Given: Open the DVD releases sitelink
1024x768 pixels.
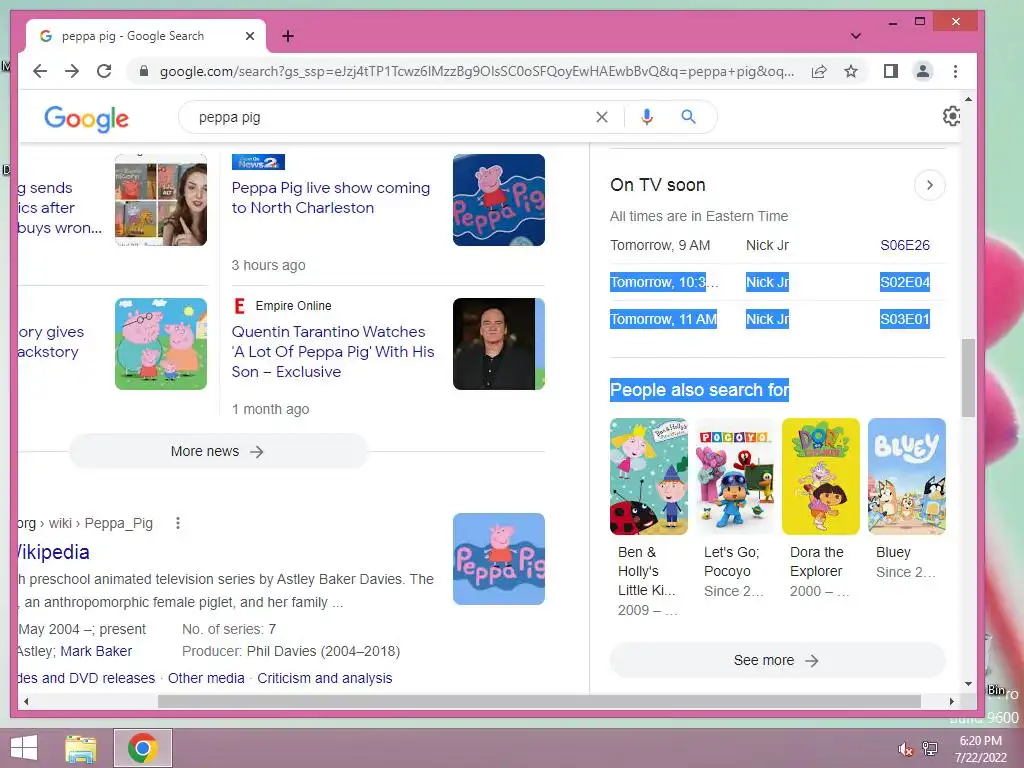Looking at the screenshot, I should 87,678.
